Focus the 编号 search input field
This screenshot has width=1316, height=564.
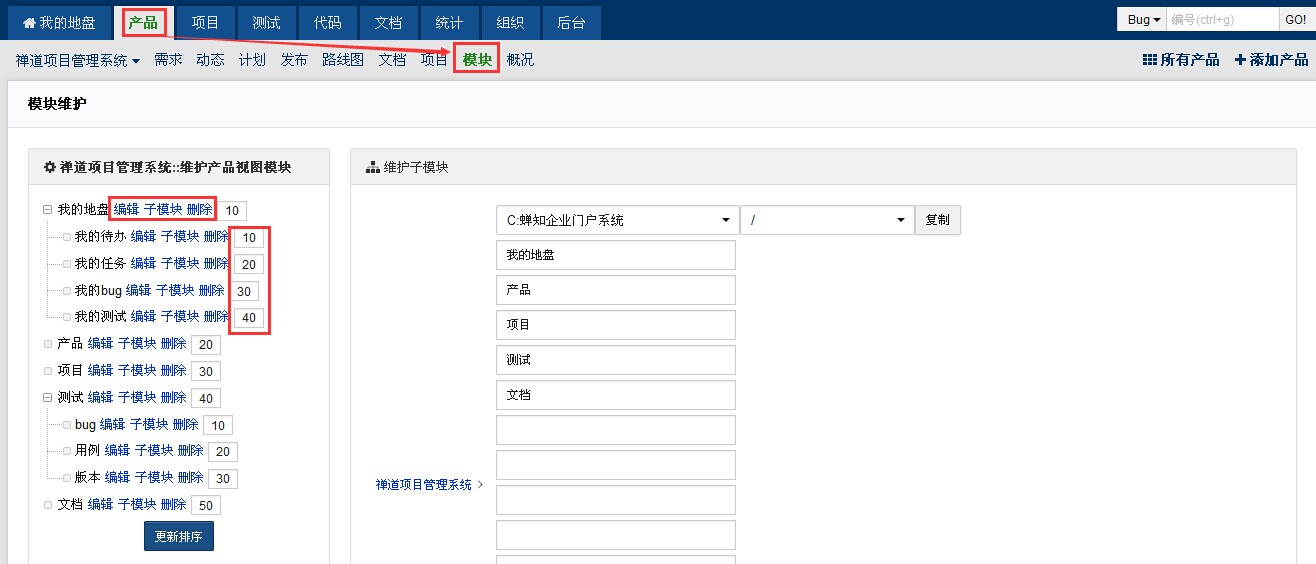pyautogui.click(x=1222, y=20)
